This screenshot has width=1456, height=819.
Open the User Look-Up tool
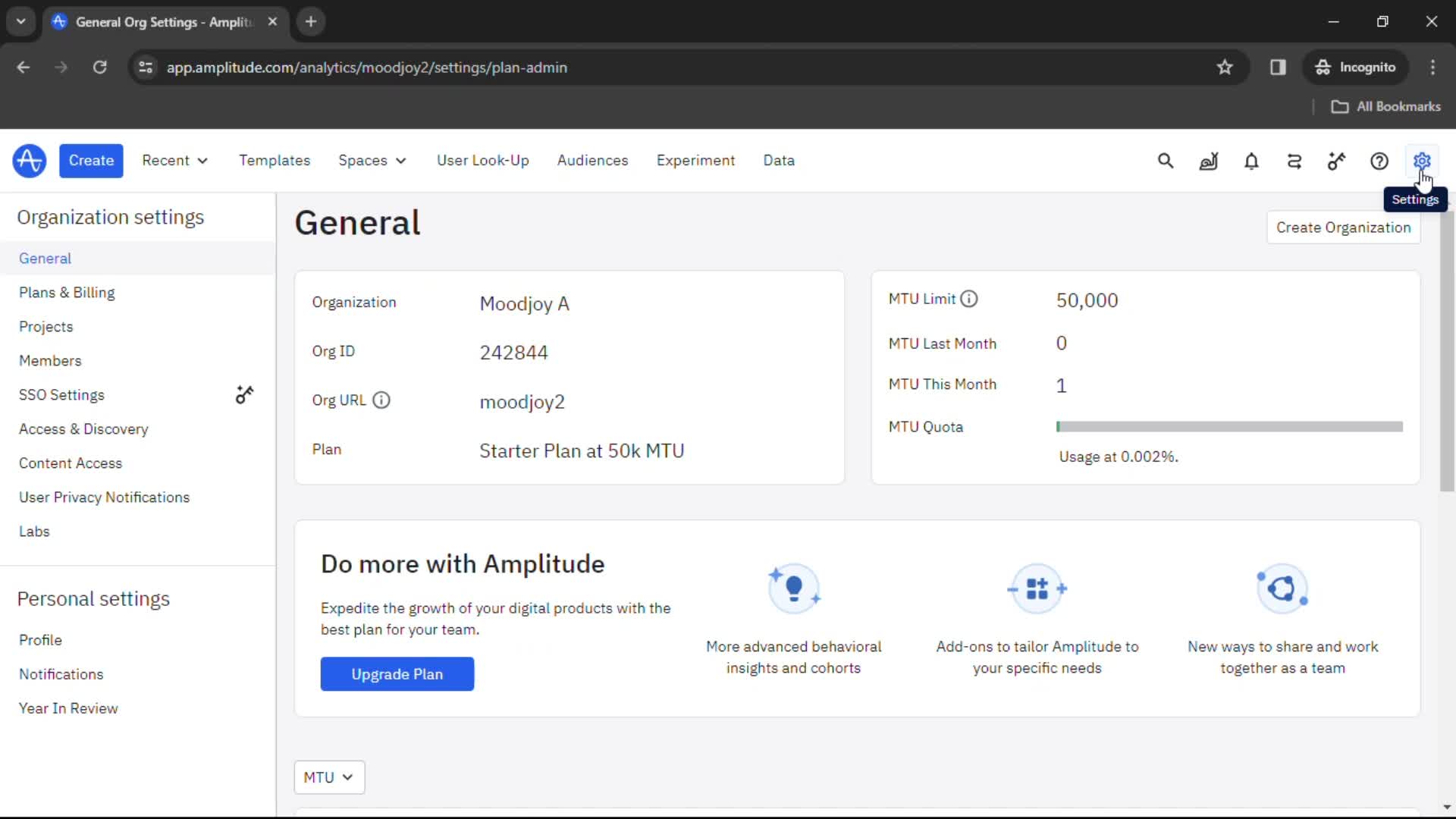(x=483, y=160)
